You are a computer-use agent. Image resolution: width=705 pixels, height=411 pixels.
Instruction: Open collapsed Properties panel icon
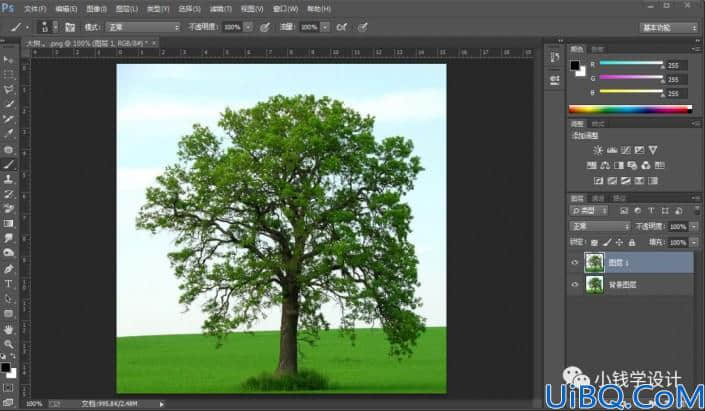554,80
